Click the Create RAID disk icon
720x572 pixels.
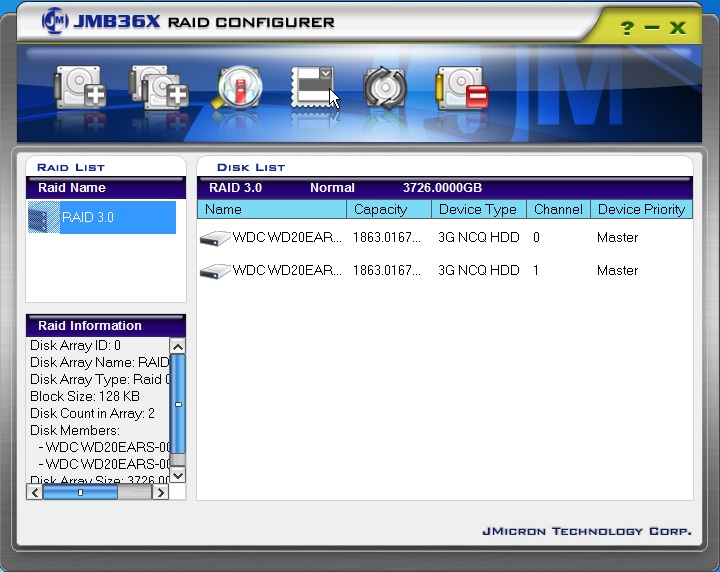[x=80, y=87]
